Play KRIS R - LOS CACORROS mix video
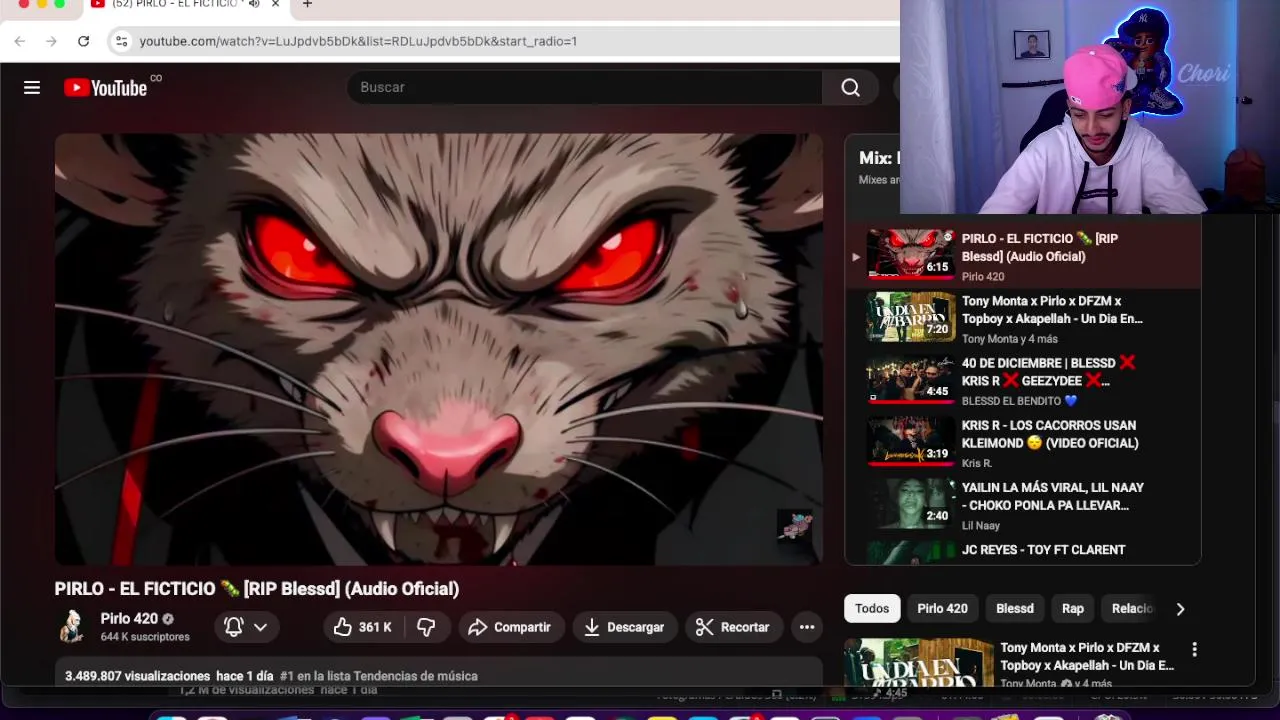1280x720 pixels. 1023,443
